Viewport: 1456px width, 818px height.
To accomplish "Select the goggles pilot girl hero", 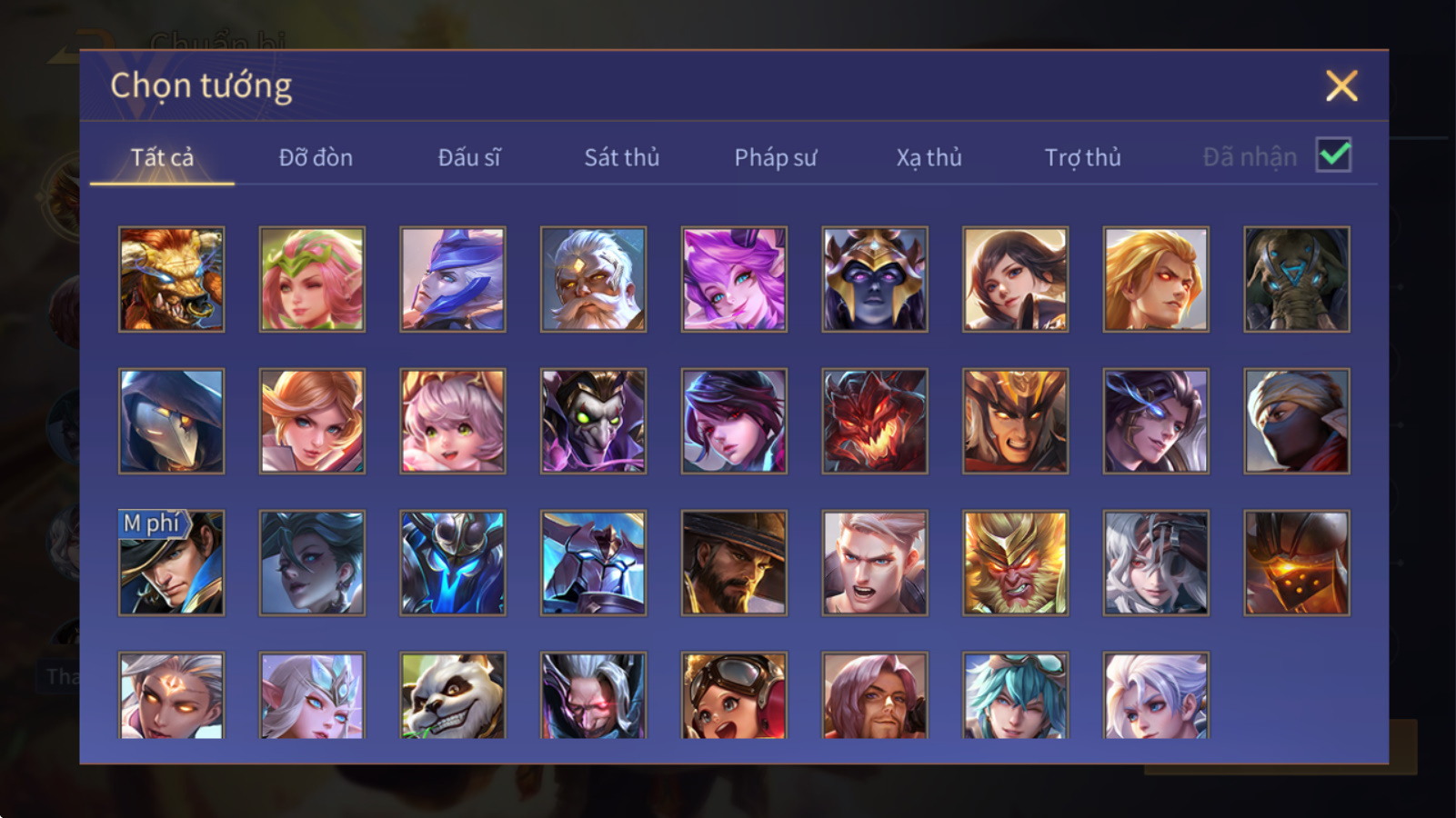I will (734, 695).
